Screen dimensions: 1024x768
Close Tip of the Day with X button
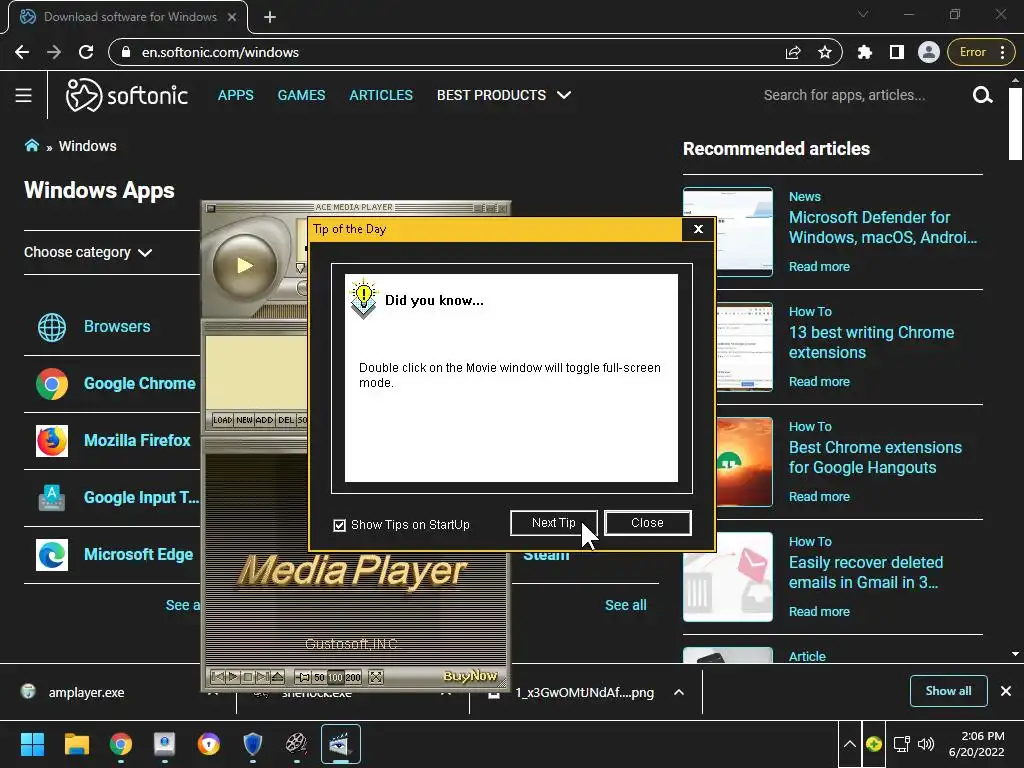(698, 229)
